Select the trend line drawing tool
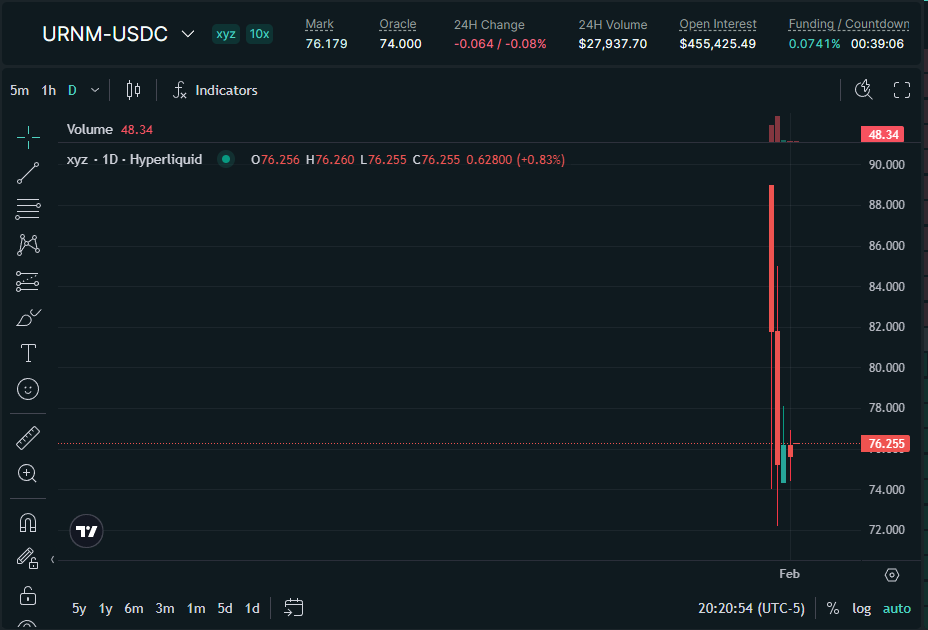This screenshot has width=928, height=630. coord(28,173)
